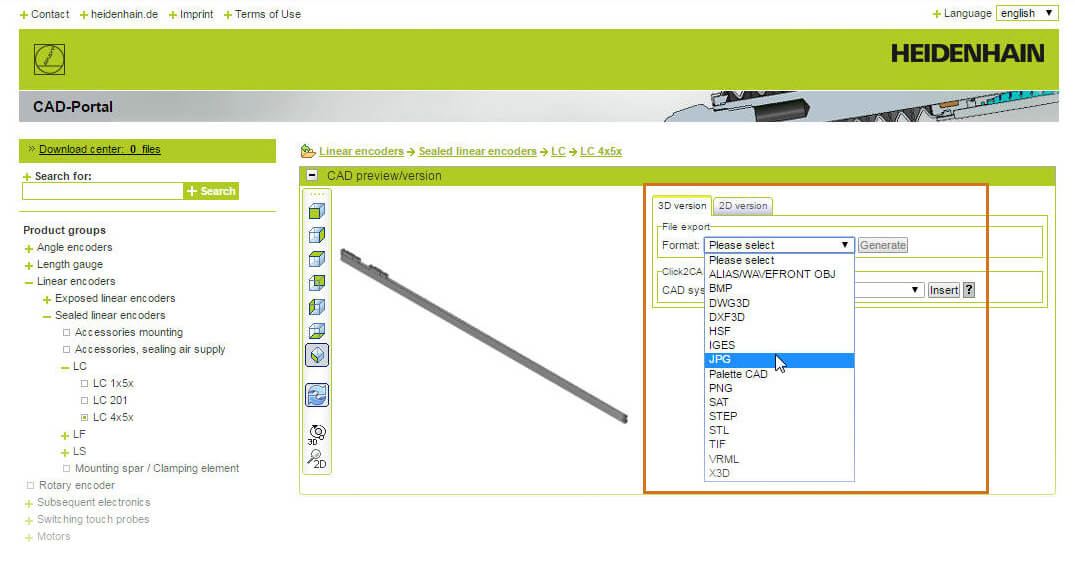The image size is (1075, 569).
Task: Open the Contact link
Action: (x=50, y=14)
